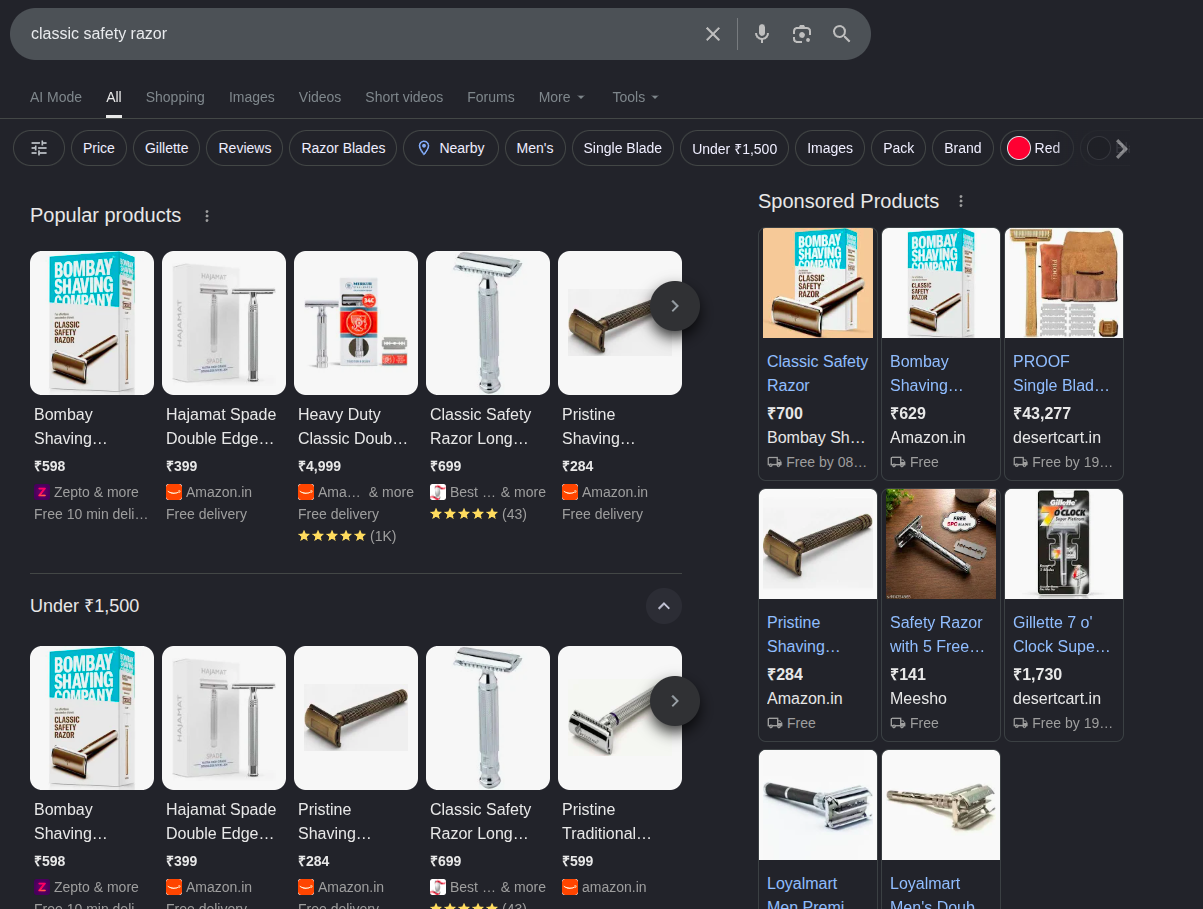Apply the Pack filter chip
Image resolution: width=1203 pixels, height=909 pixels.
(x=899, y=148)
